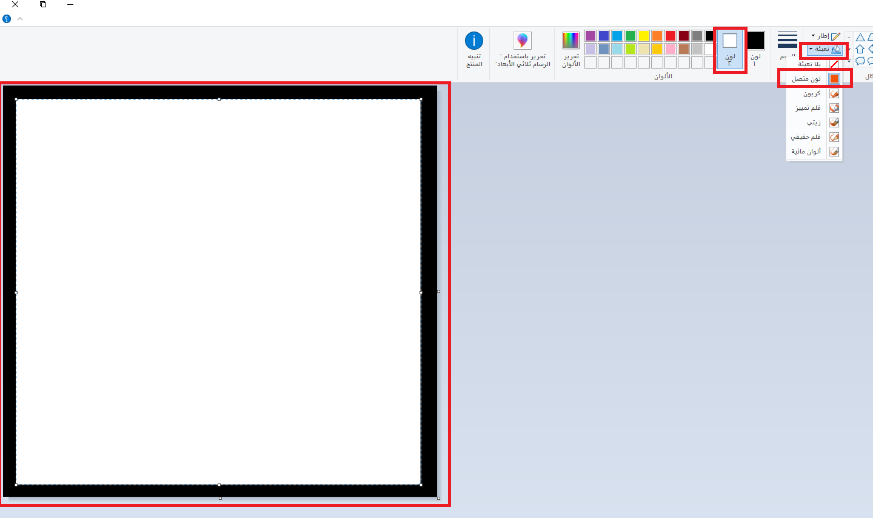Pick the light gray palette swatch
The width and height of the screenshot is (873, 518).
697,50
